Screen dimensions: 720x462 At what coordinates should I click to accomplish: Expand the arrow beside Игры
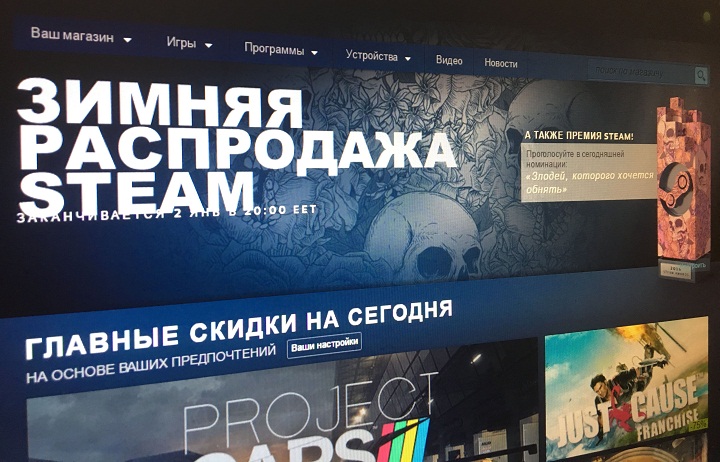pos(208,45)
